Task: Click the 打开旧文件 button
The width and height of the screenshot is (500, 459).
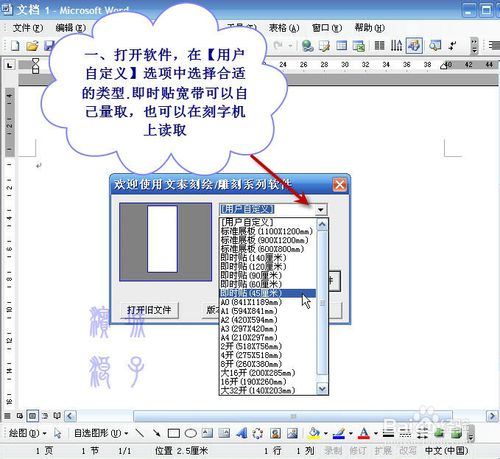Action: (x=149, y=310)
